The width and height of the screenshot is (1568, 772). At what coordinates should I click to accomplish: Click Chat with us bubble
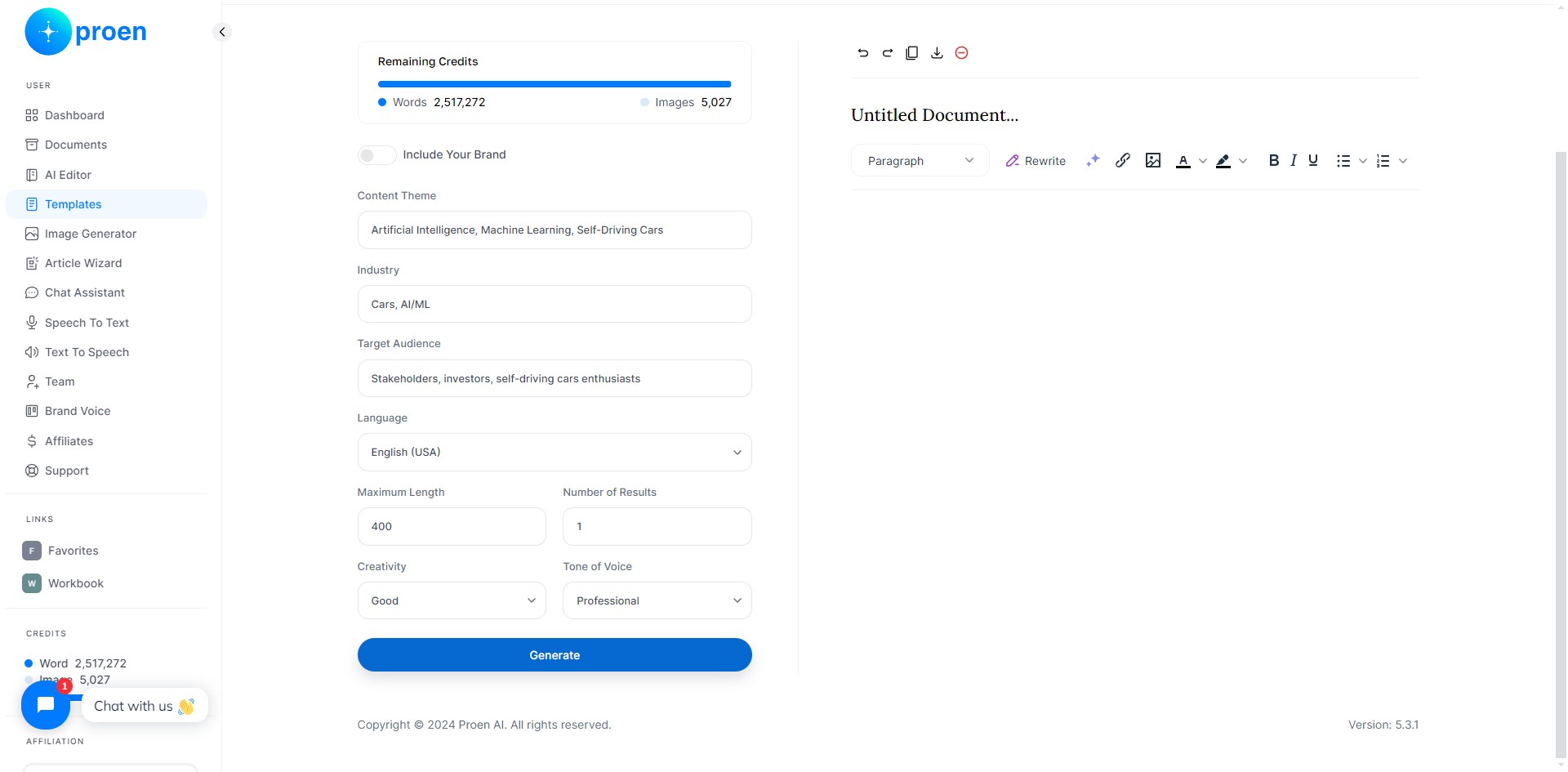click(145, 706)
